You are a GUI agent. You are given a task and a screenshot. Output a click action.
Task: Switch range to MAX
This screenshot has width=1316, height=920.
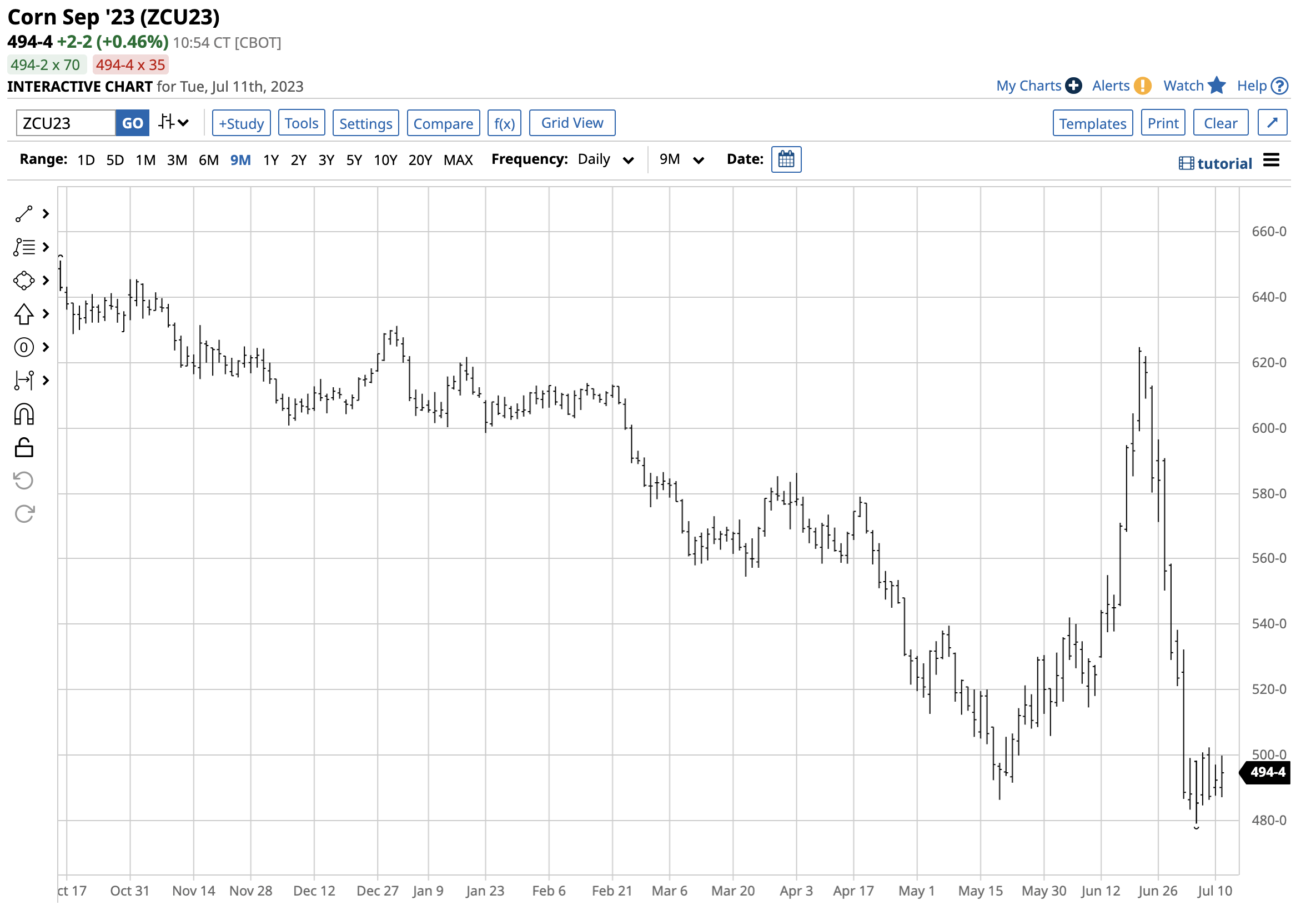click(458, 160)
